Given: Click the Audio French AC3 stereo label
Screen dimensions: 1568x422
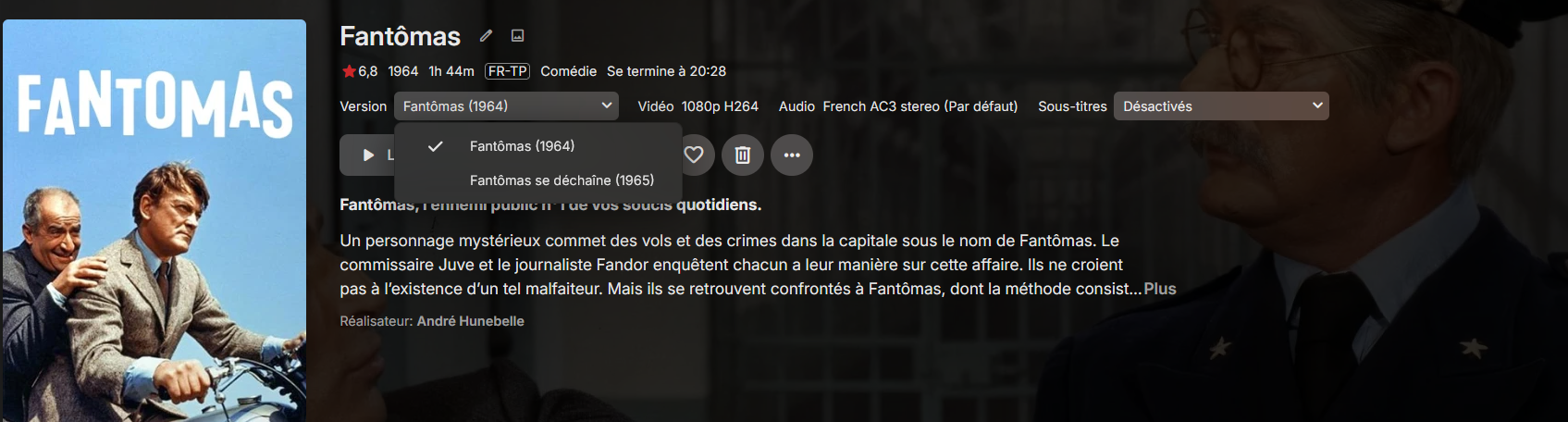Looking at the screenshot, I should (x=898, y=106).
